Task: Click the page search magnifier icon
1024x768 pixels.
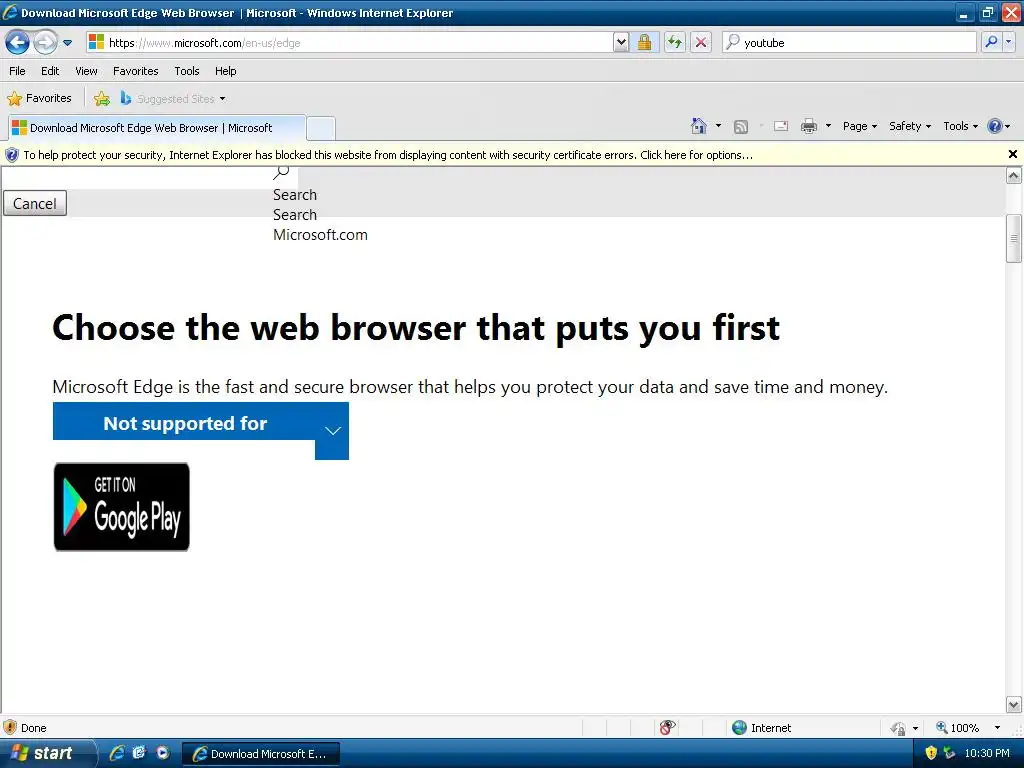Action: pos(281,172)
